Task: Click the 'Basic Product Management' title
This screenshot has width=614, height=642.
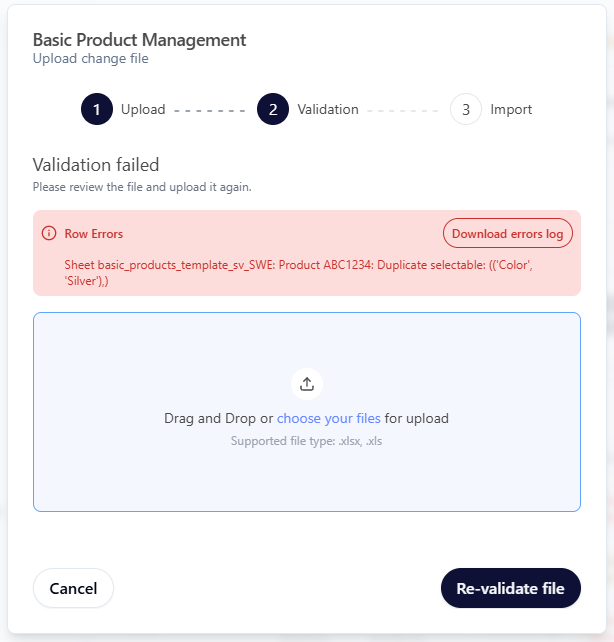Action: coord(139,40)
